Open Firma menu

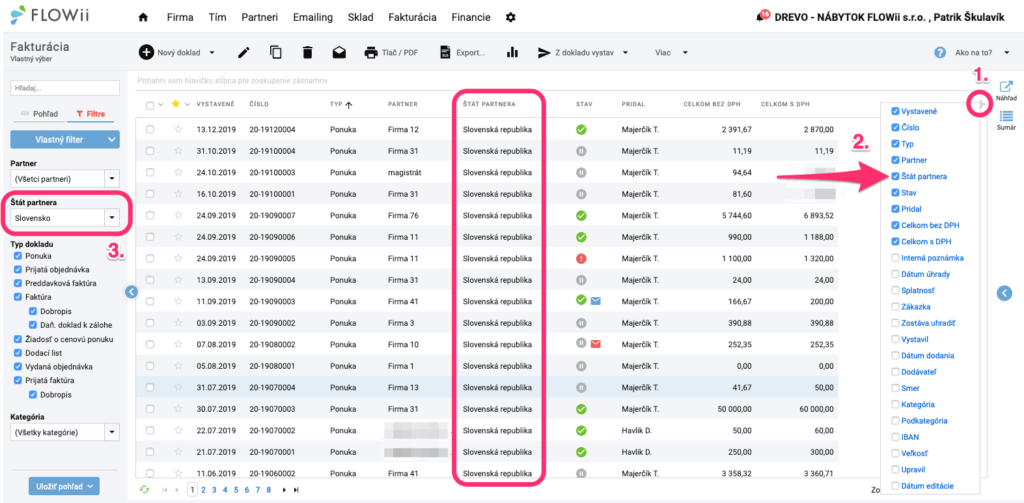point(180,18)
